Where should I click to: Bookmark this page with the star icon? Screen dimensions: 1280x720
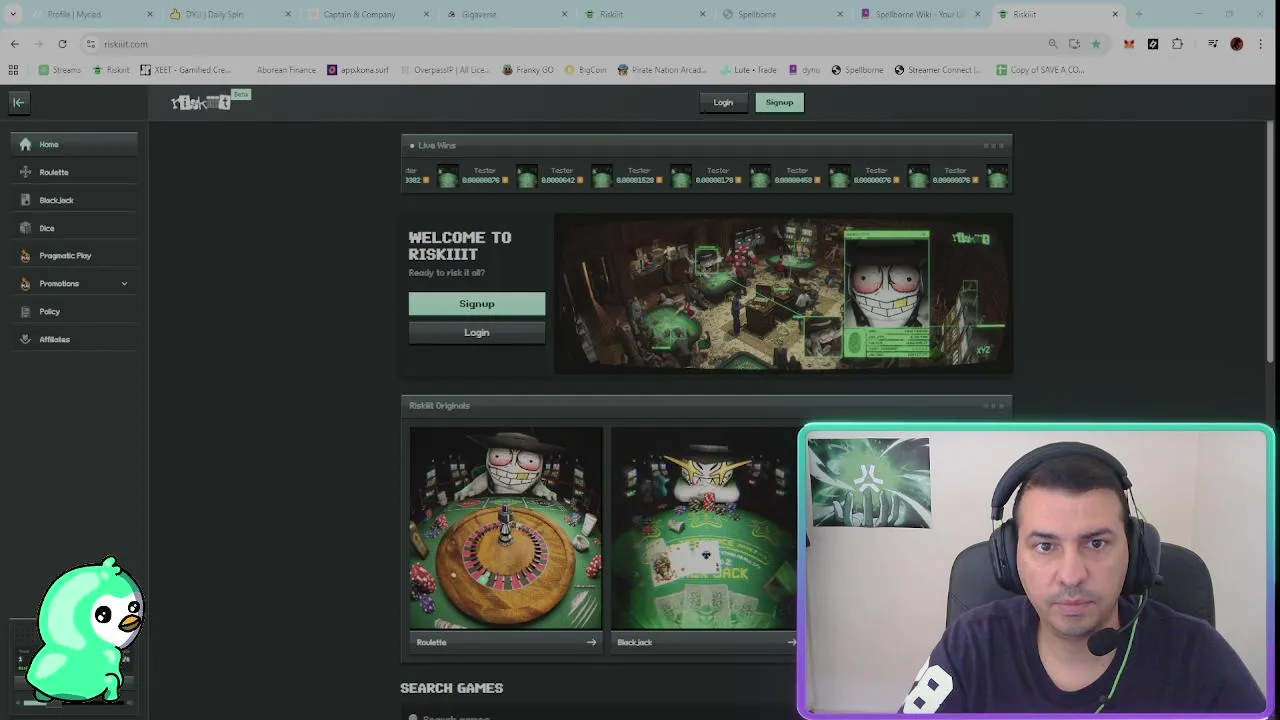(x=1096, y=44)
